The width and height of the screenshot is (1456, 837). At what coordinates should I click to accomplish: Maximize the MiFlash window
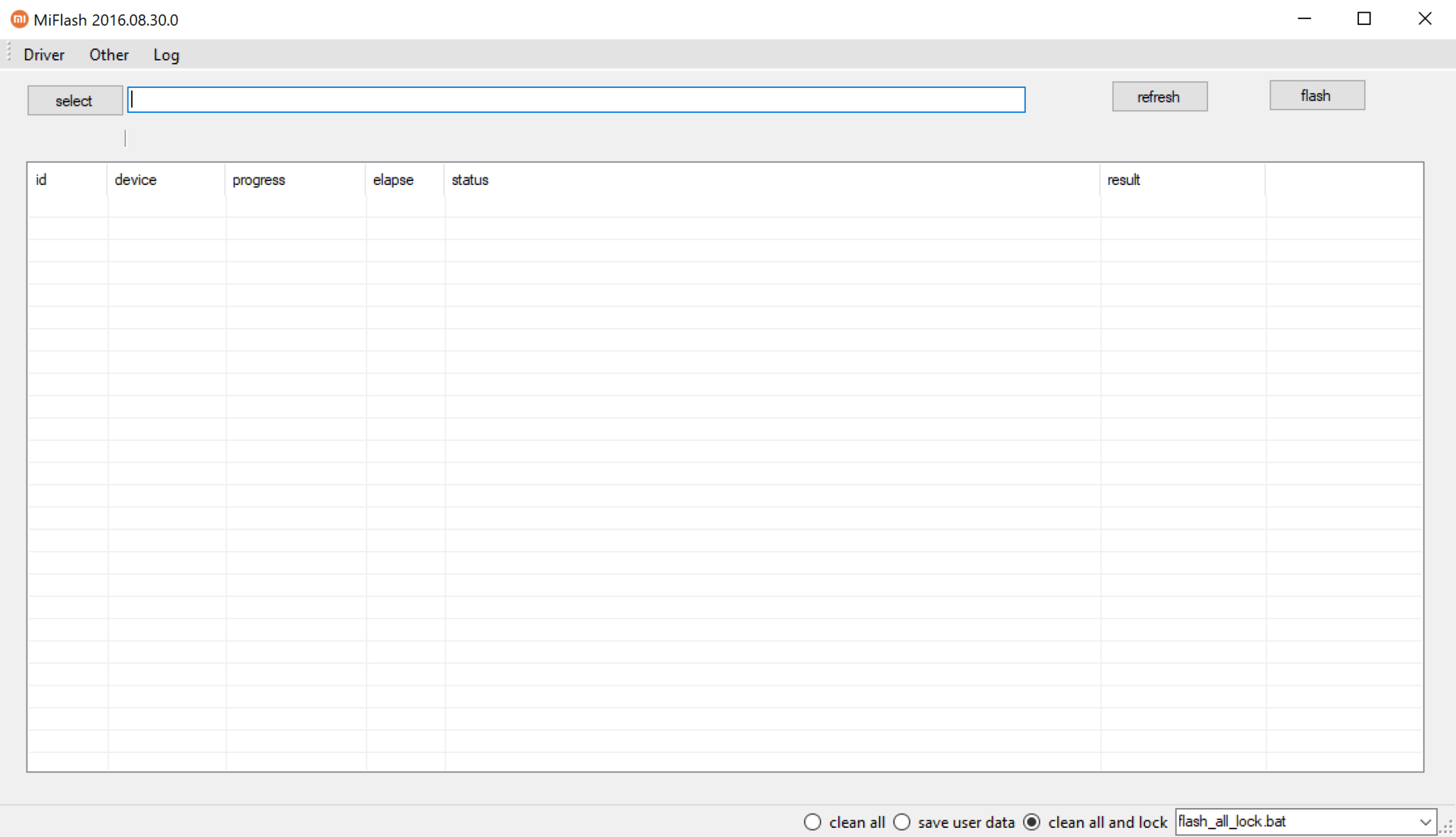1364,19
